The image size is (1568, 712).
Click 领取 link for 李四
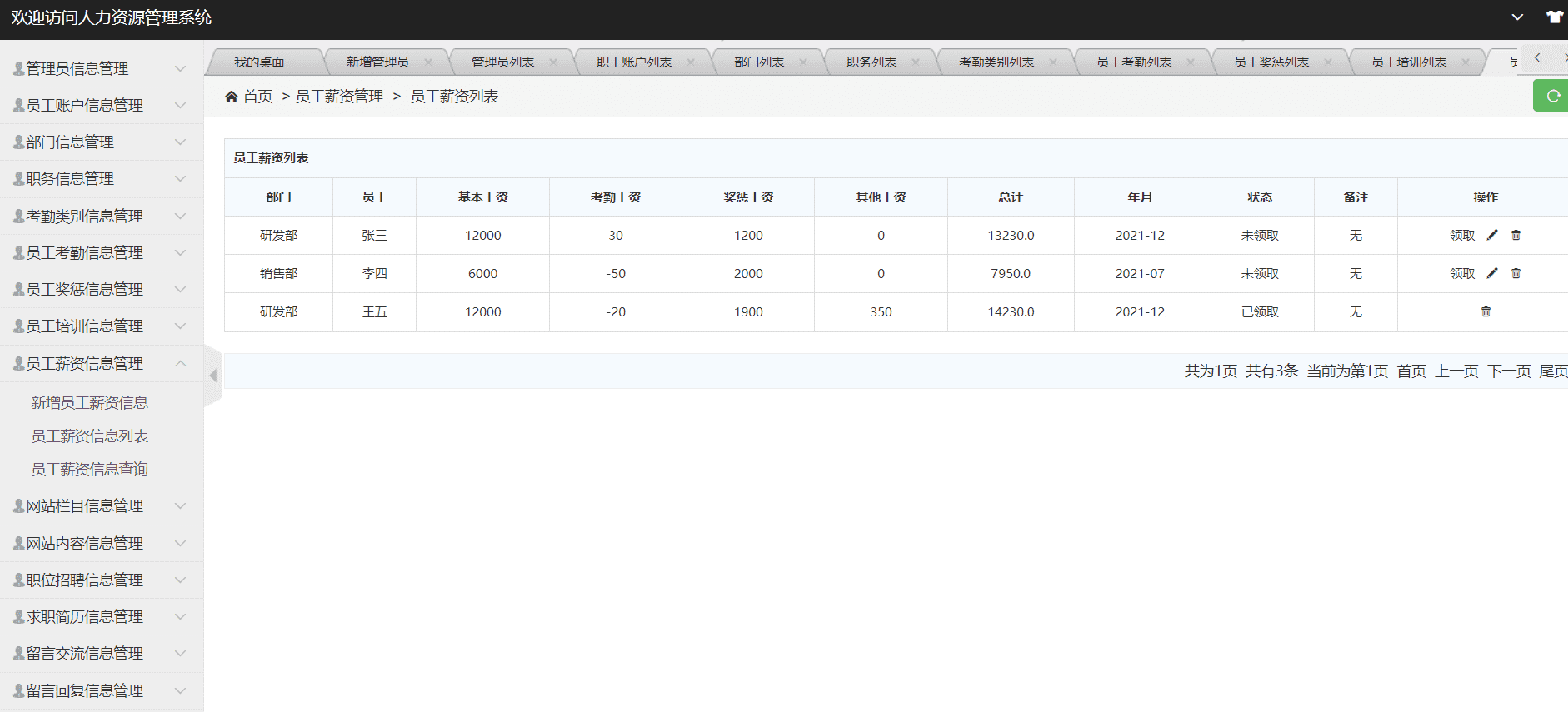click(x=1462, y=273)
